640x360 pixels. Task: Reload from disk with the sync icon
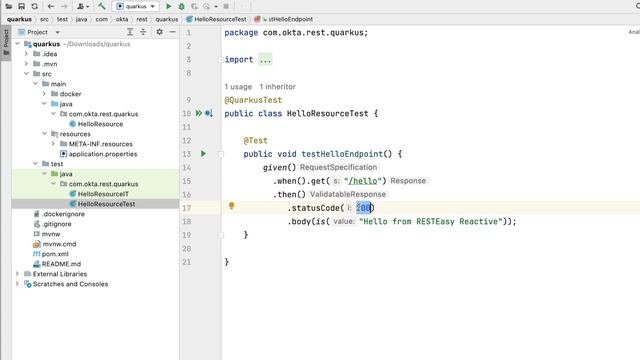click(x=35, y=6)
